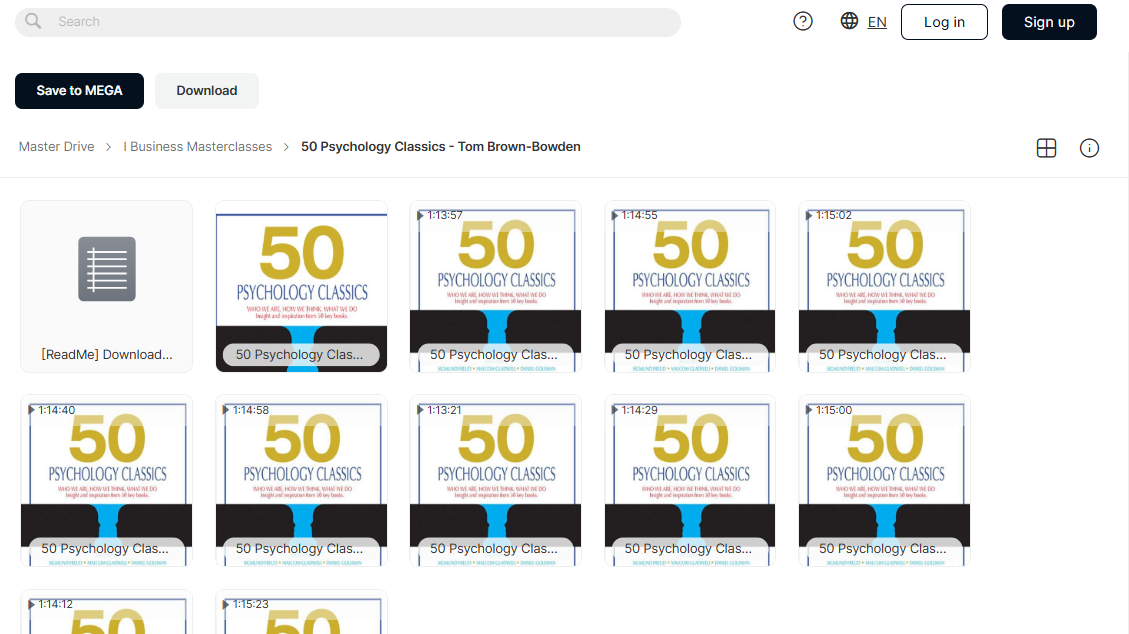
Task: Open video with duration 1:15:02
Action: [884, 286]
